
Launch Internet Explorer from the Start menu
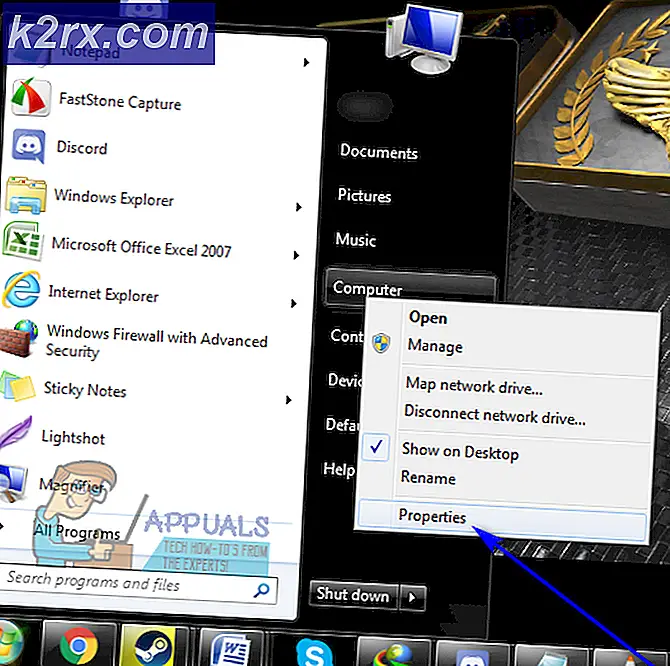[81, 292]
